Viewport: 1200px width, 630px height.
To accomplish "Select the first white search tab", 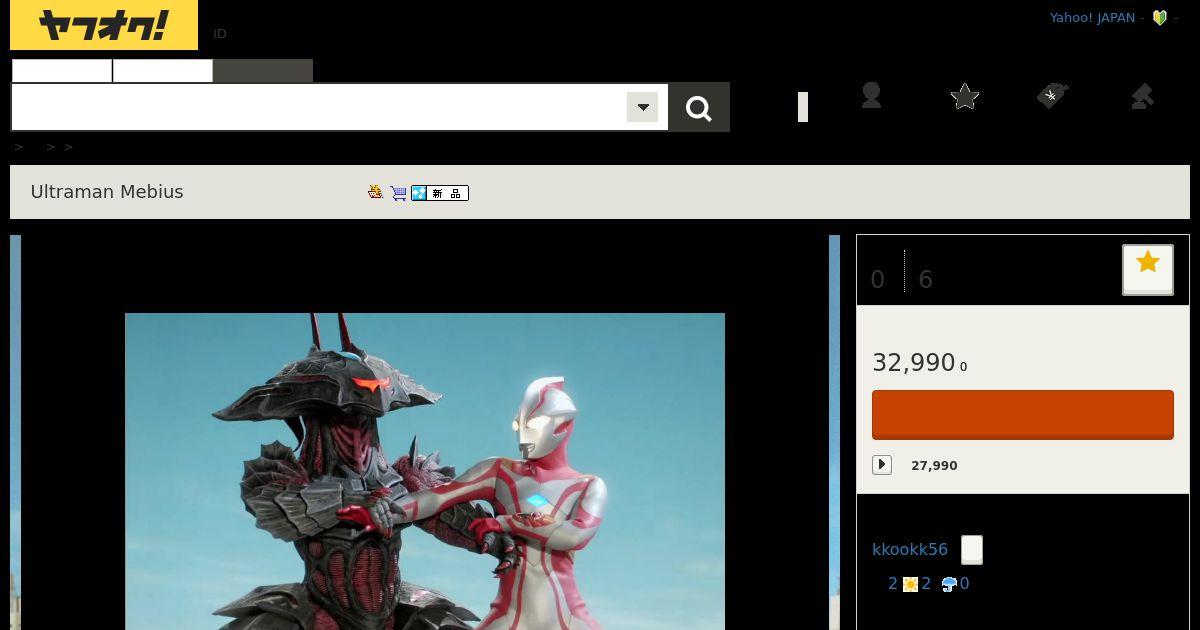I will 62,70.
